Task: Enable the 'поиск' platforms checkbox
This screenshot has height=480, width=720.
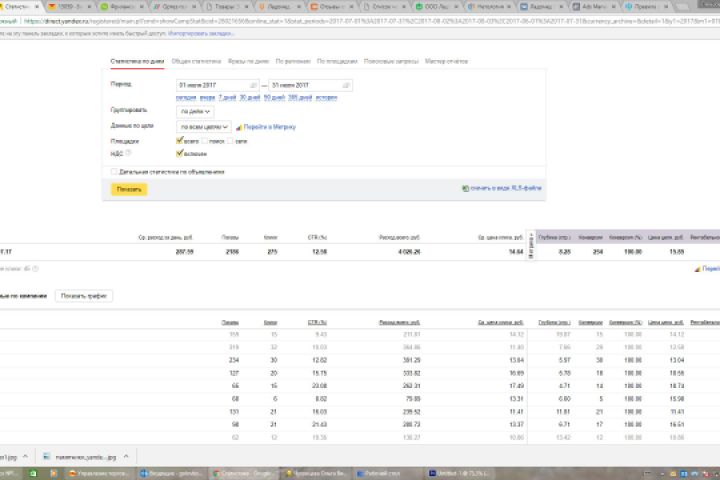Action: click(x=205, y=141)
